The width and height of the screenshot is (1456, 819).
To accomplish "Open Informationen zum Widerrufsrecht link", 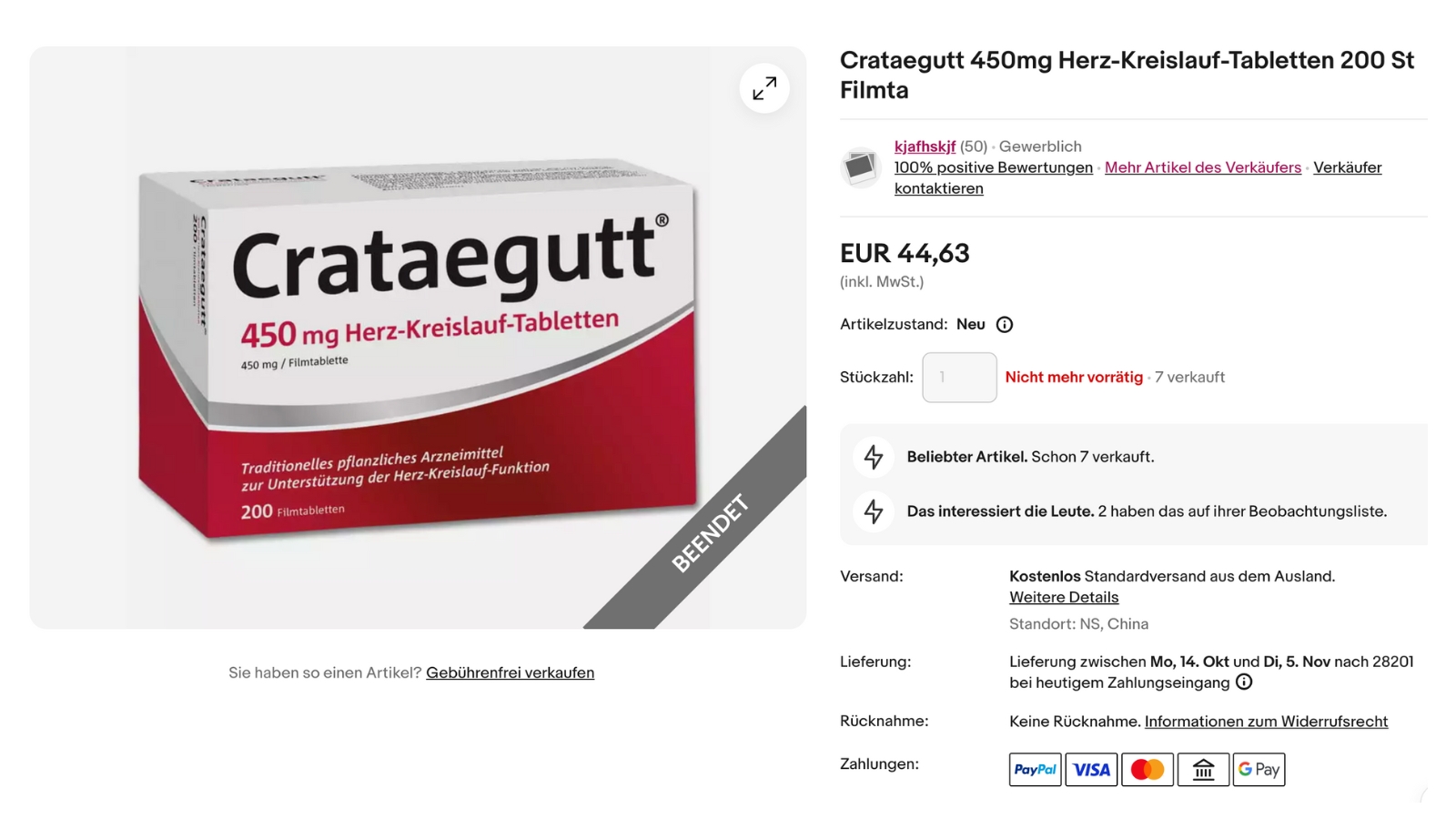I will coord(1266,722).
